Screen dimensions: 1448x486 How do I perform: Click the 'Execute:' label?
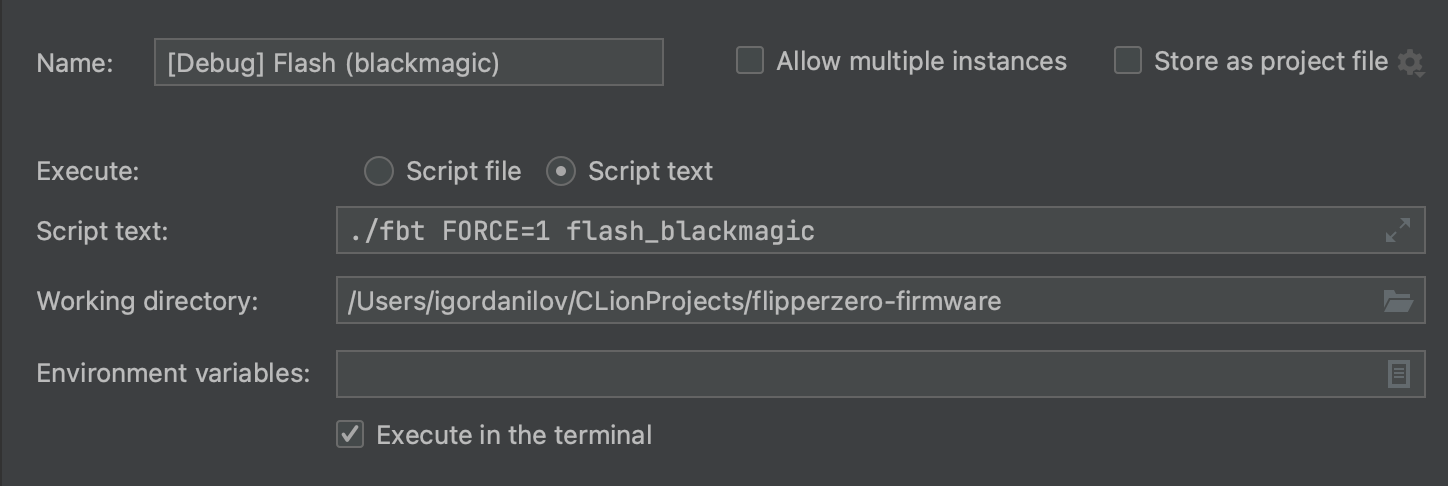pyautogui.click(x=88, y=171)
